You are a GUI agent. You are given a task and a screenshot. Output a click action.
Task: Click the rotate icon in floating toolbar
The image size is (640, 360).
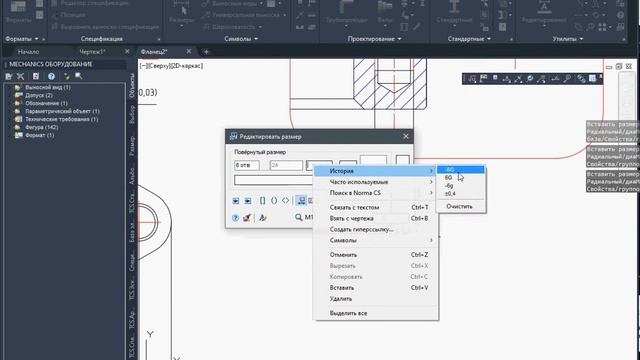click(529, 79)
